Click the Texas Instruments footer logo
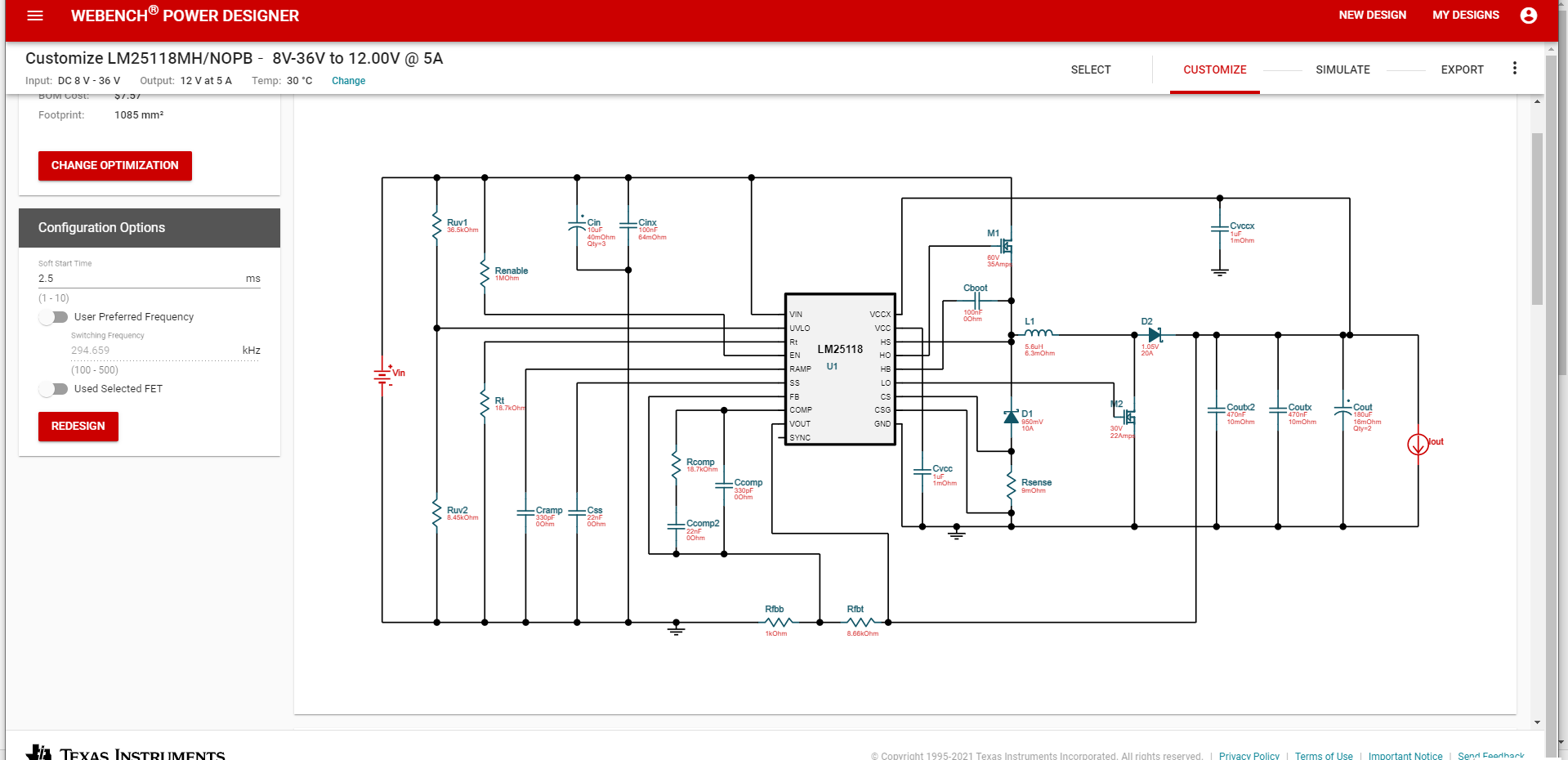This screenshot has width=1568, height=760. pos(126,753)
